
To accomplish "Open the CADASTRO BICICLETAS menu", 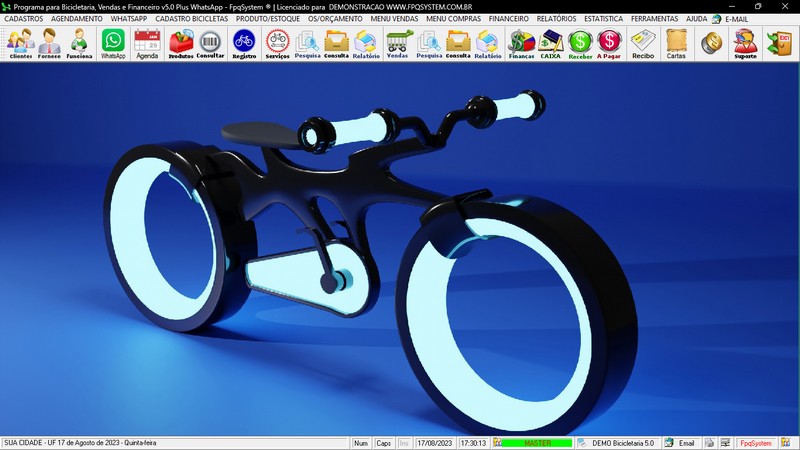I will 192,19.
